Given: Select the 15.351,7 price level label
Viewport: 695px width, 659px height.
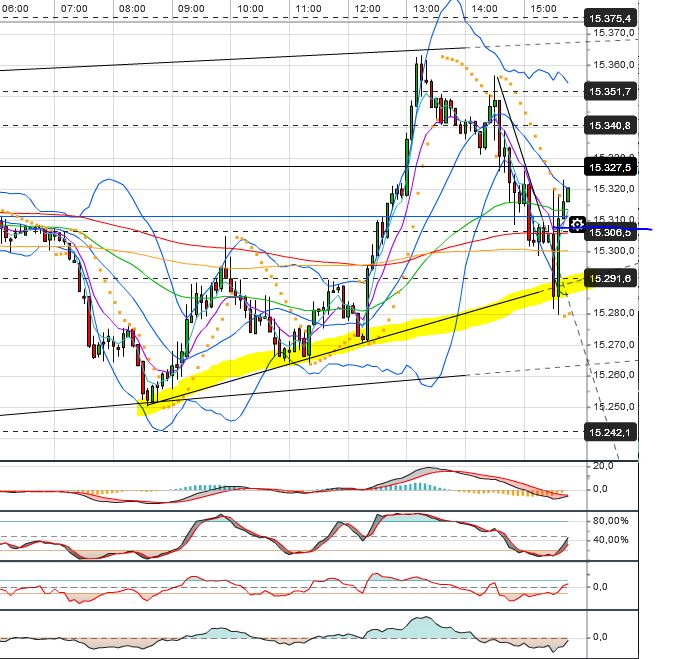Looking at the screenshot, I should pyautogui.click(x=610, y=91).
